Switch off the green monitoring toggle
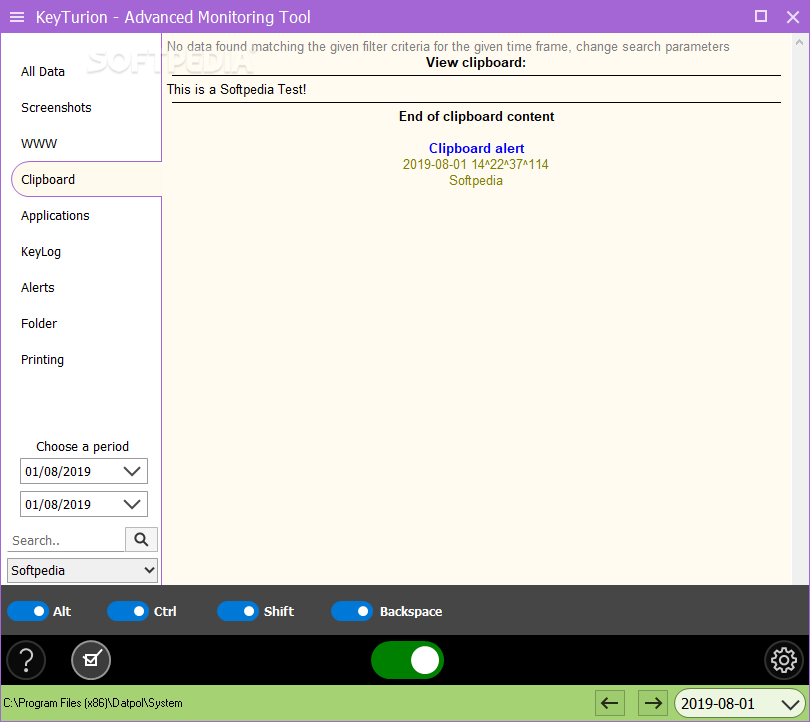The width and height of the screenshot is (810, 722). pos(408,660)
